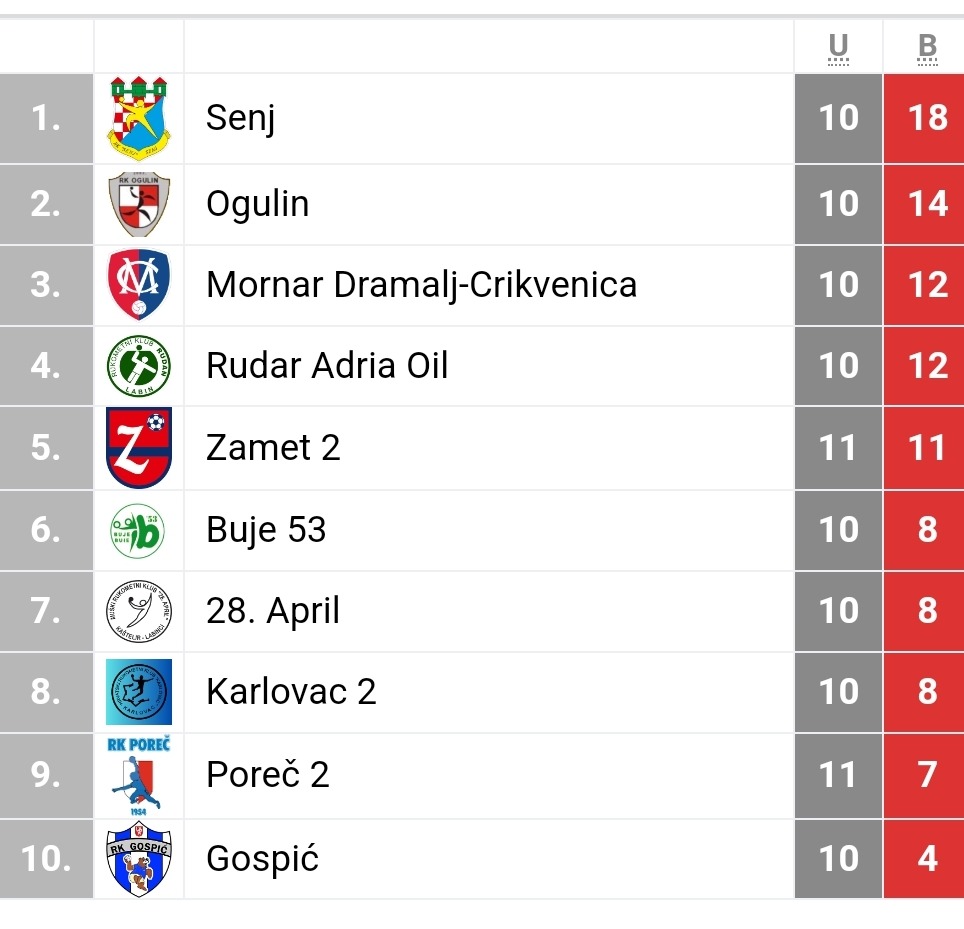Select the Rudar Adria Oil team name
The width and height of the screenshot is (964, 929).
coord(327,366)
